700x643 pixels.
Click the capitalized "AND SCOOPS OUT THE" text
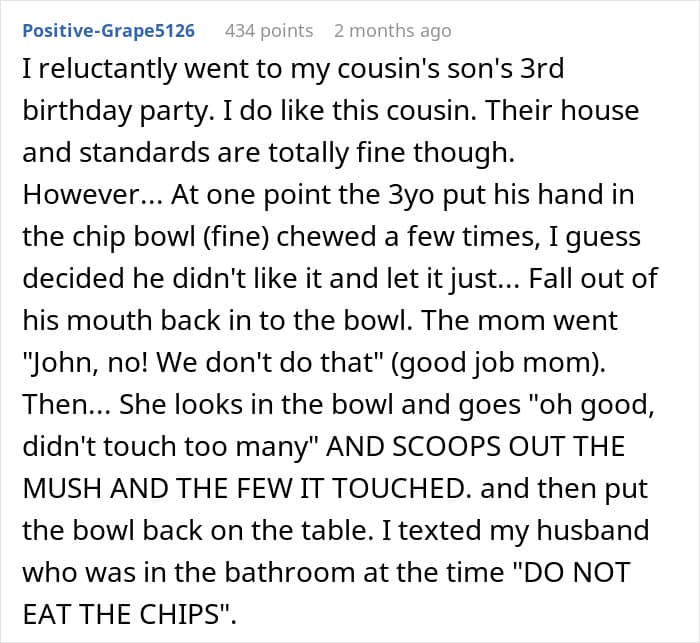475,447
